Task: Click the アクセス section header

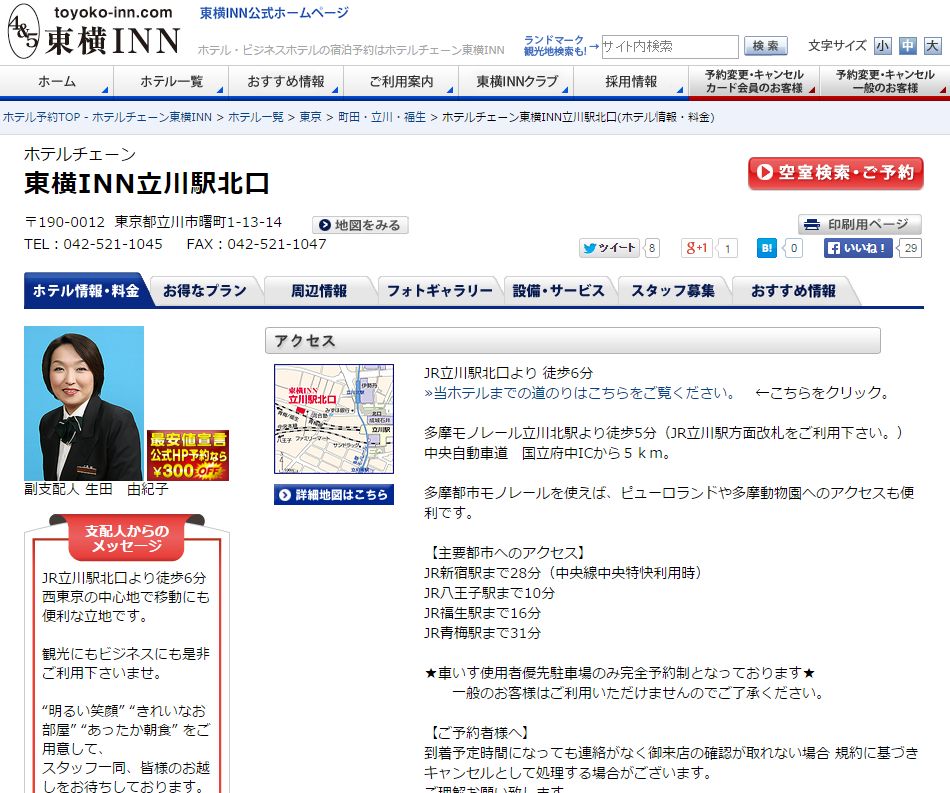Action: pos(573,340)
